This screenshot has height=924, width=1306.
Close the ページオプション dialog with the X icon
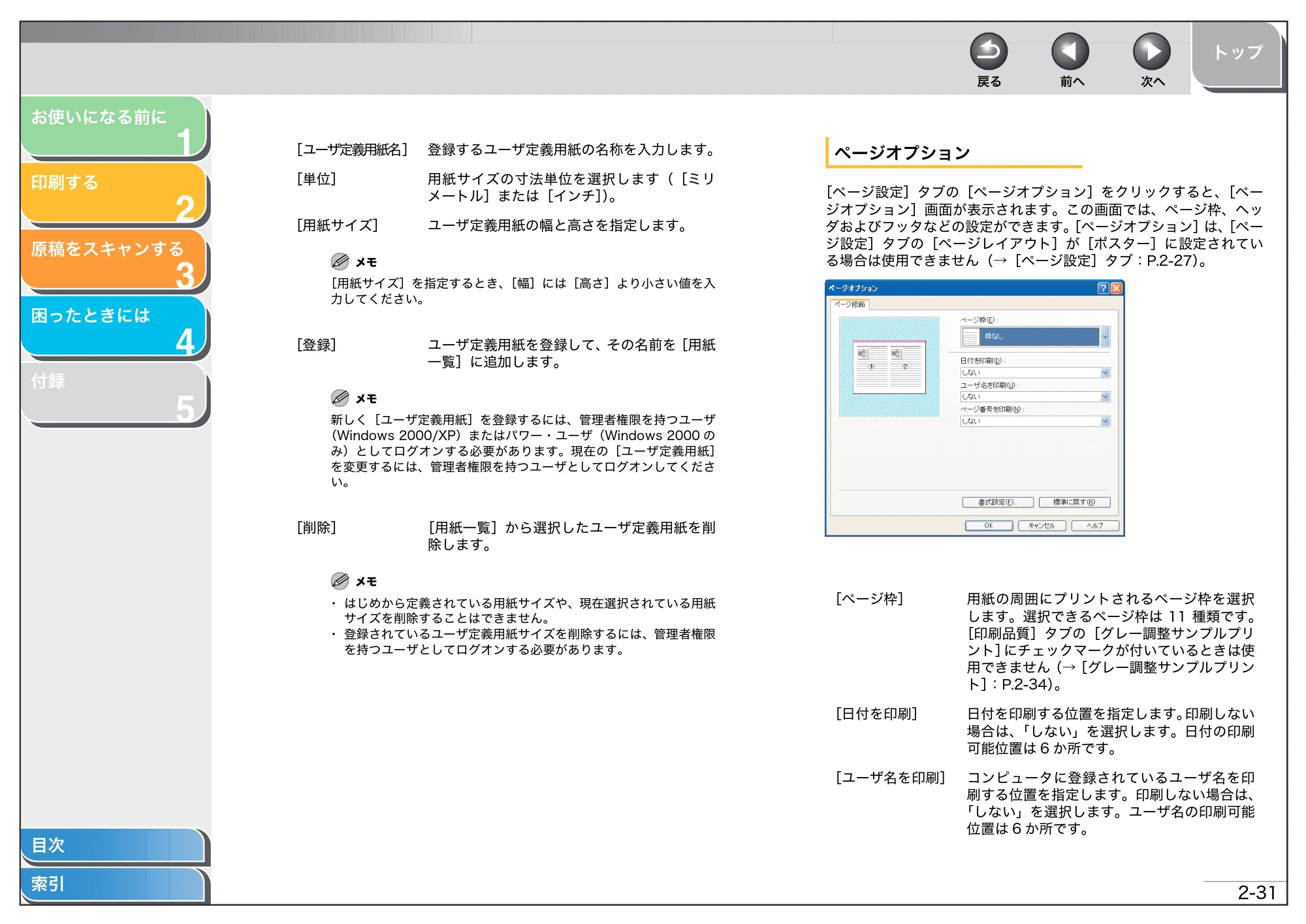1116,288
